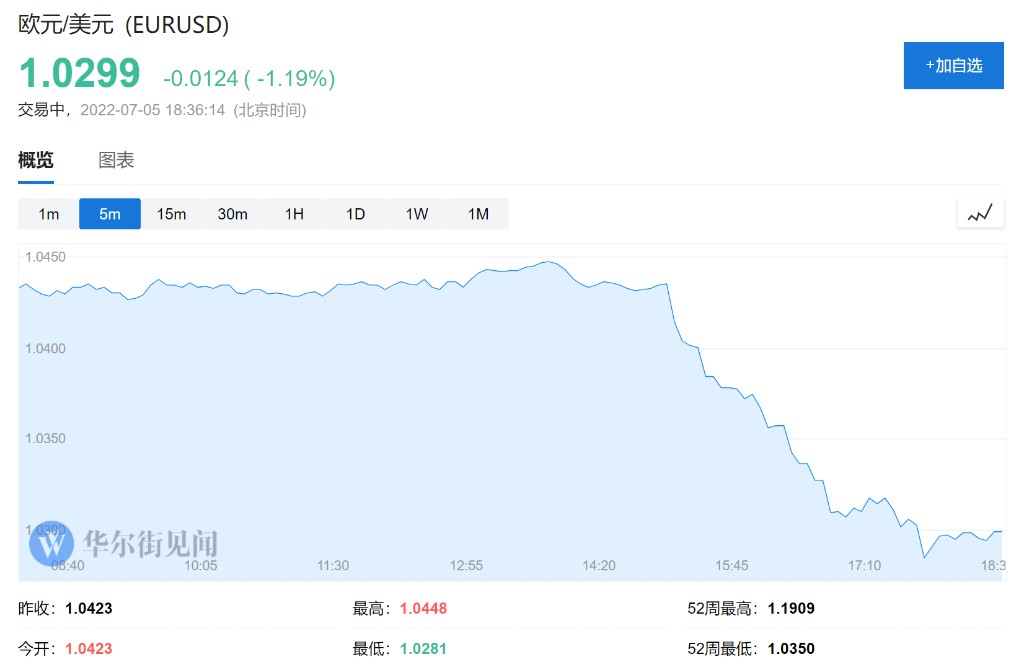Select the 1M monthly interval
The image size is (1024, 666).
pyautogui.click(x=478, y=214)
